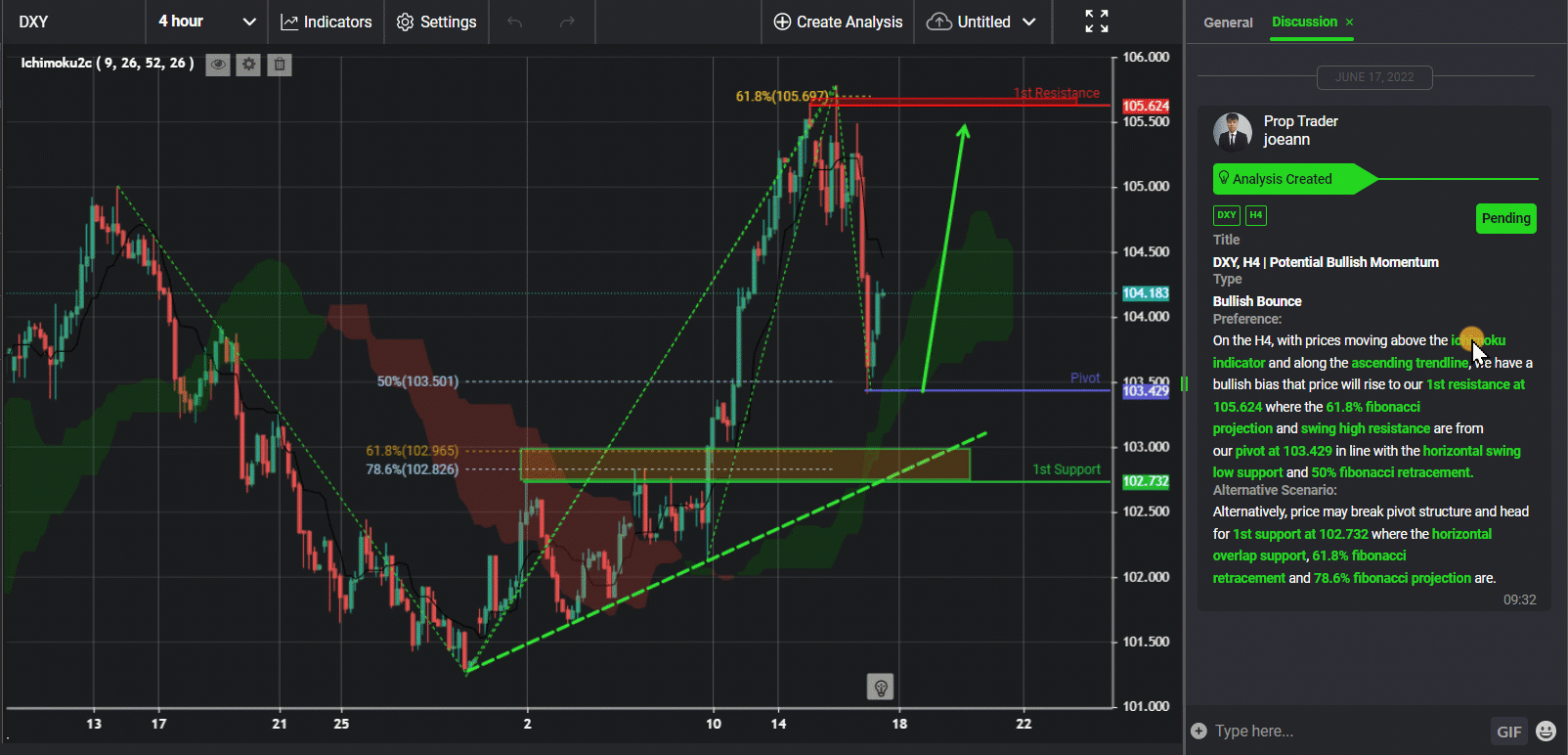1568x755 pixels.
Task: Open the GIF picker
Action: tap(1508, 732)
